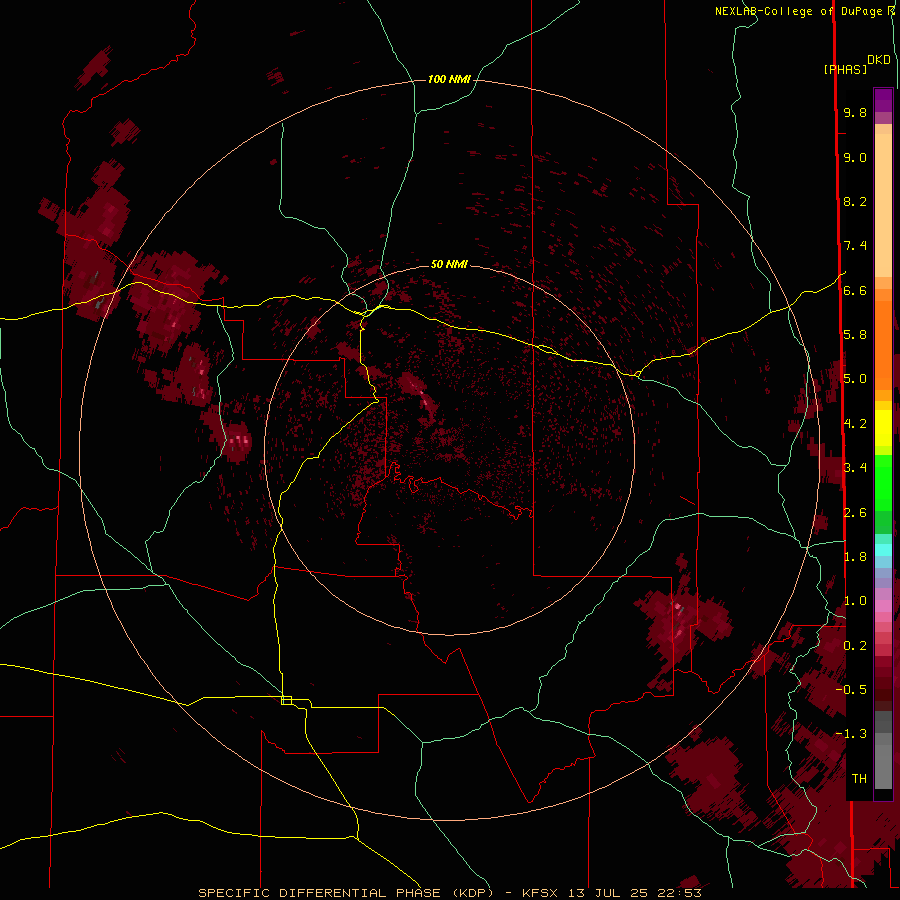900x900 pixels.
Task: Click the -1.3 scale value
Action: pos(851,734)
